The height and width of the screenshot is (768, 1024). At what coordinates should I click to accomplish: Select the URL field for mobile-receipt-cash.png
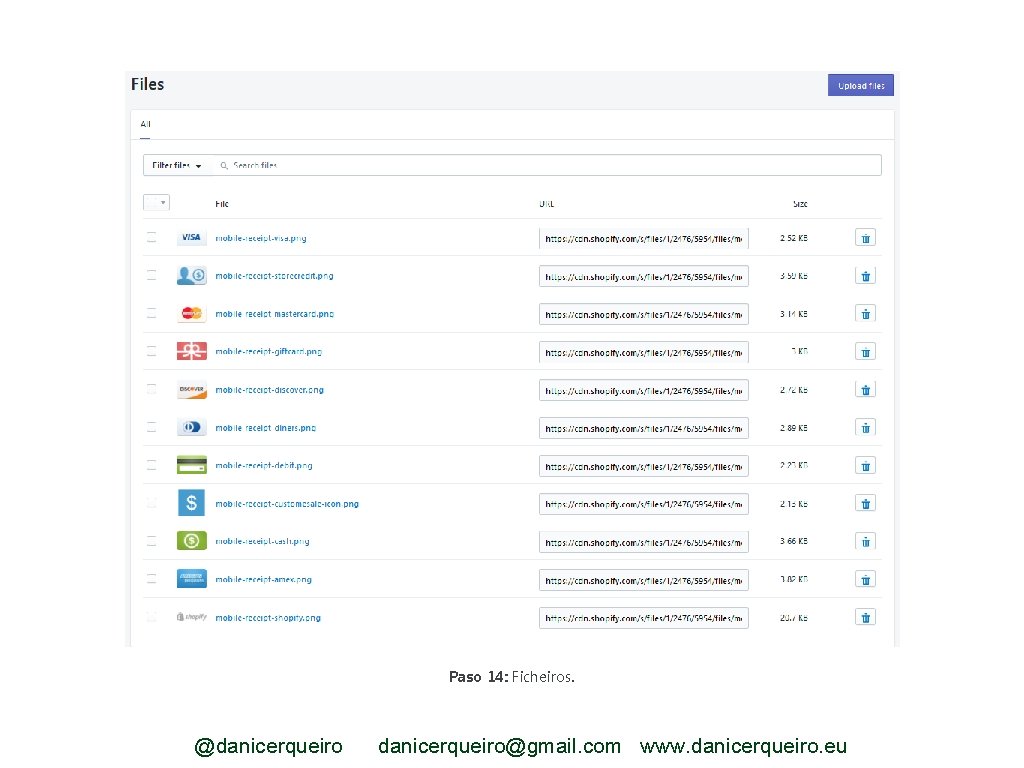pos(643,542)
